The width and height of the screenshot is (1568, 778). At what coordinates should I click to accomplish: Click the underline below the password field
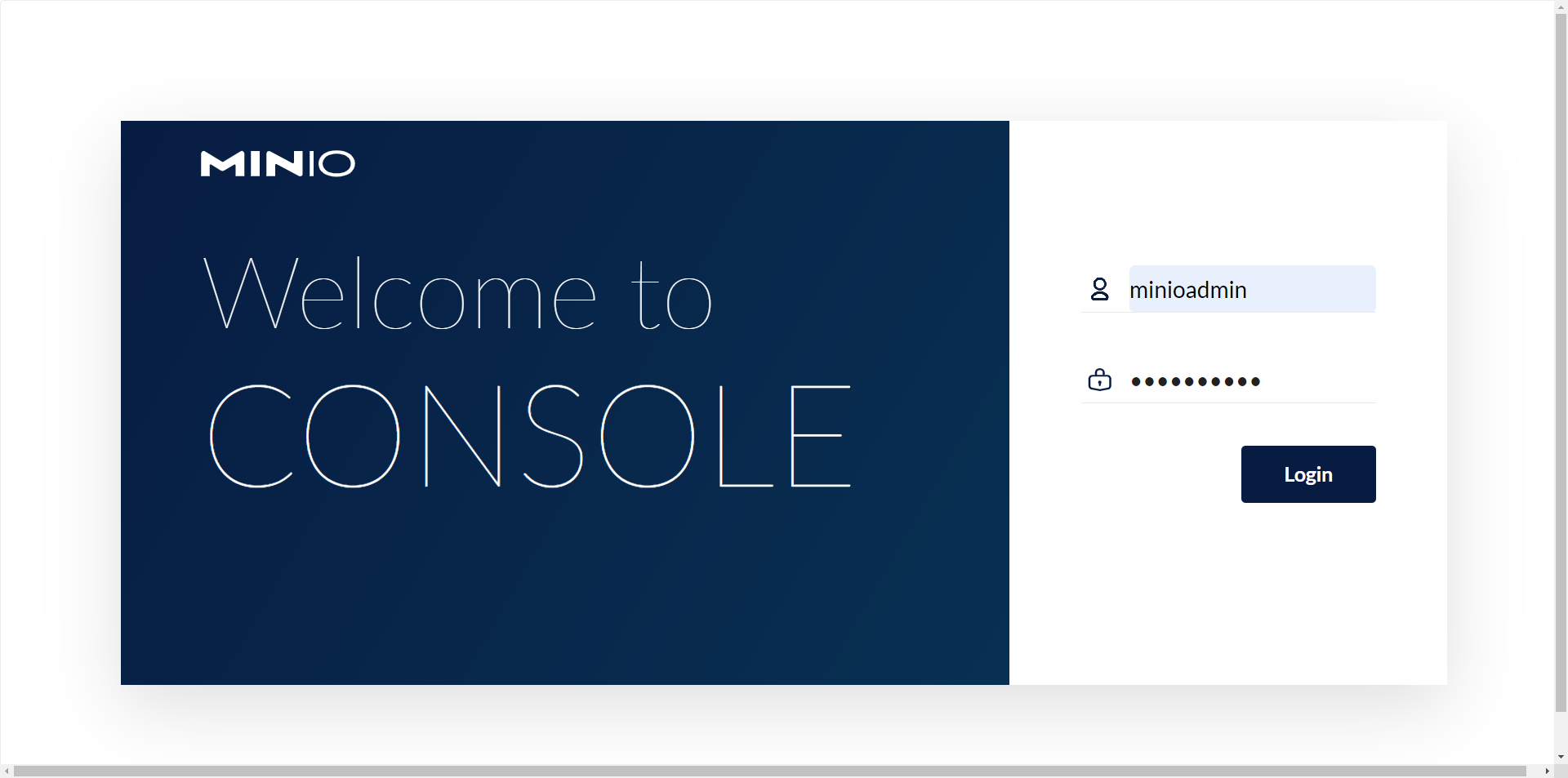point(1229,402)
